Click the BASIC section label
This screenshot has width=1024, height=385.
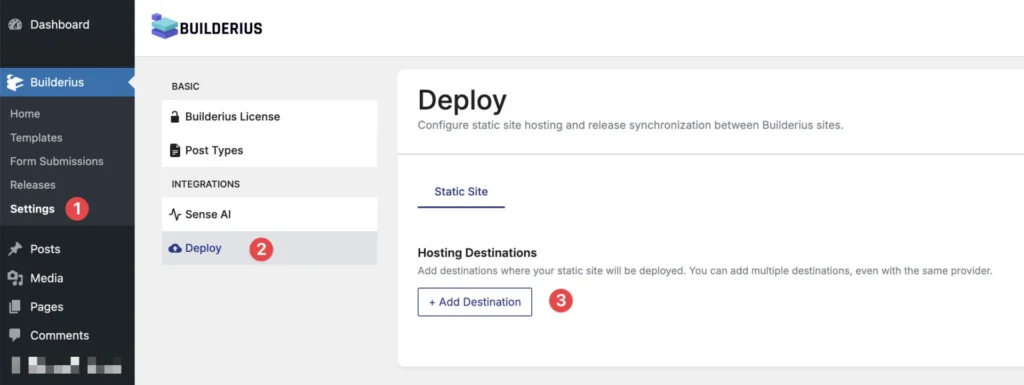(185, 86)
